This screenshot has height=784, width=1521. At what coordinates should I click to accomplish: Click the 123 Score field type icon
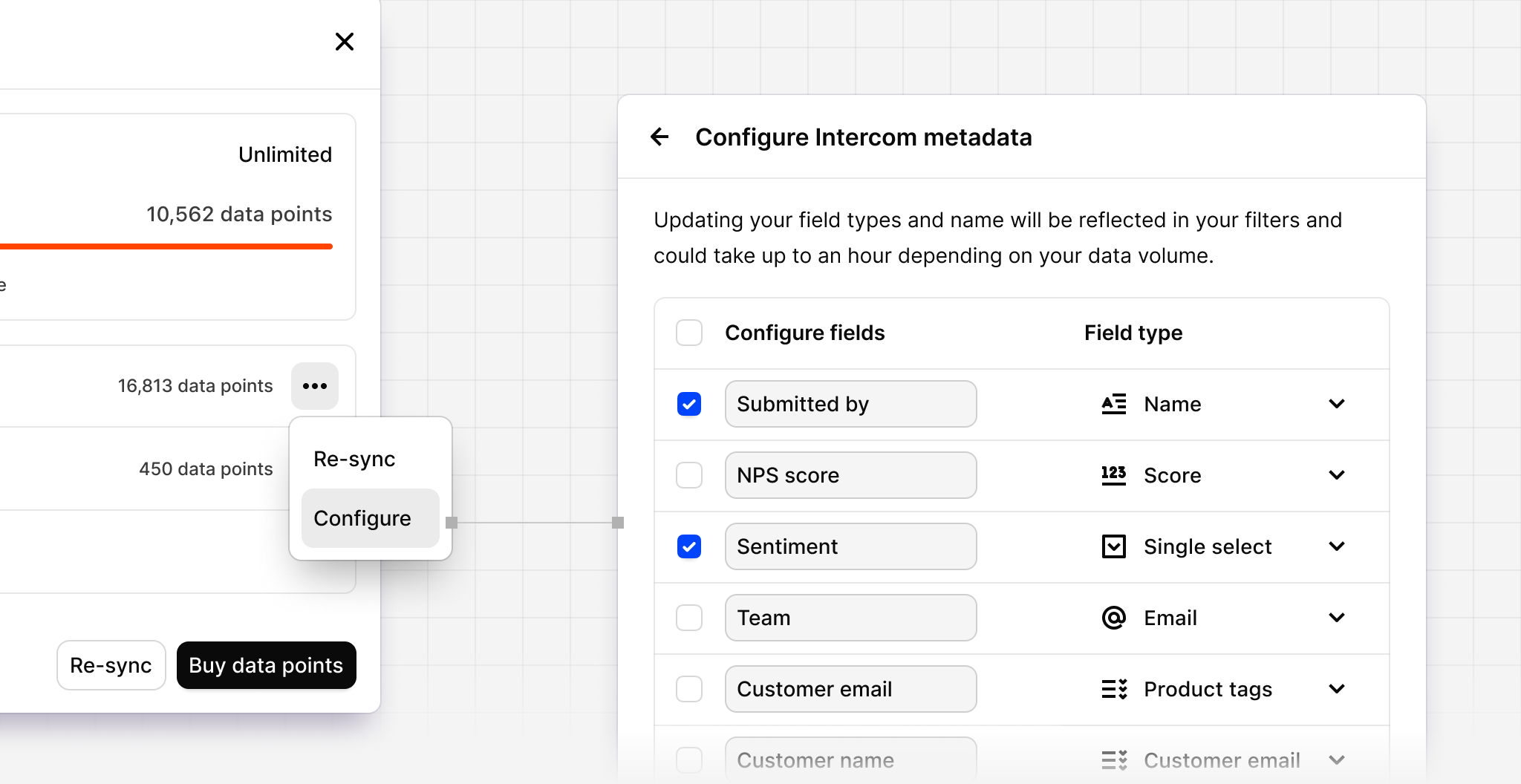pos(1113,475)
